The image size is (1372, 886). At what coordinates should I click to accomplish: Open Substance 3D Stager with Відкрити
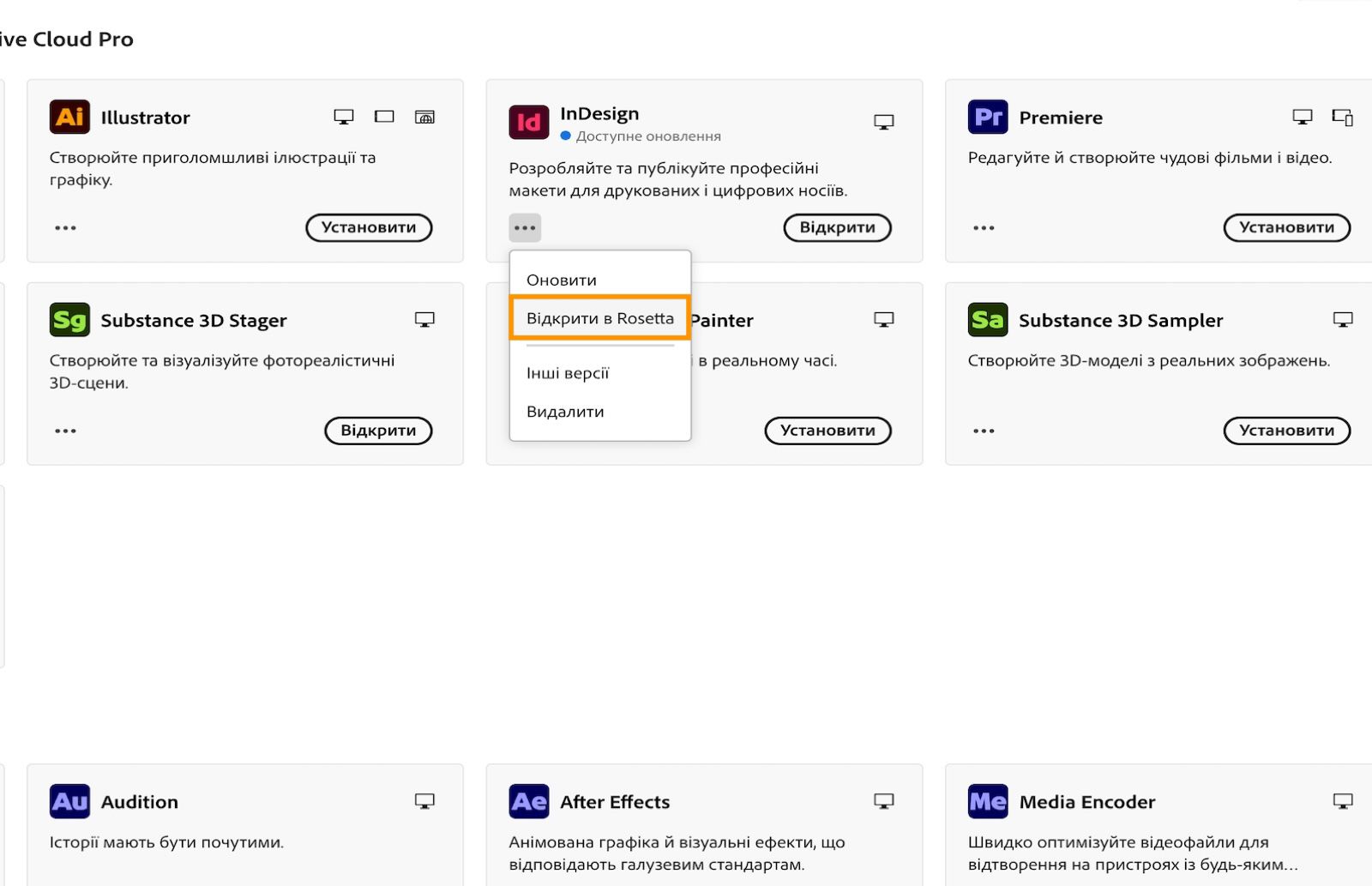[x=378, y=431]
